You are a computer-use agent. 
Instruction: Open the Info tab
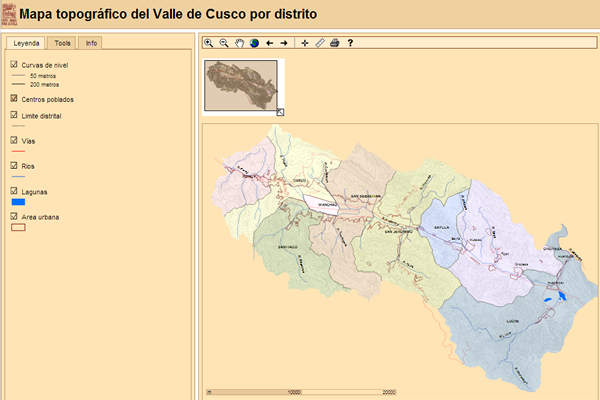[91, 43]
